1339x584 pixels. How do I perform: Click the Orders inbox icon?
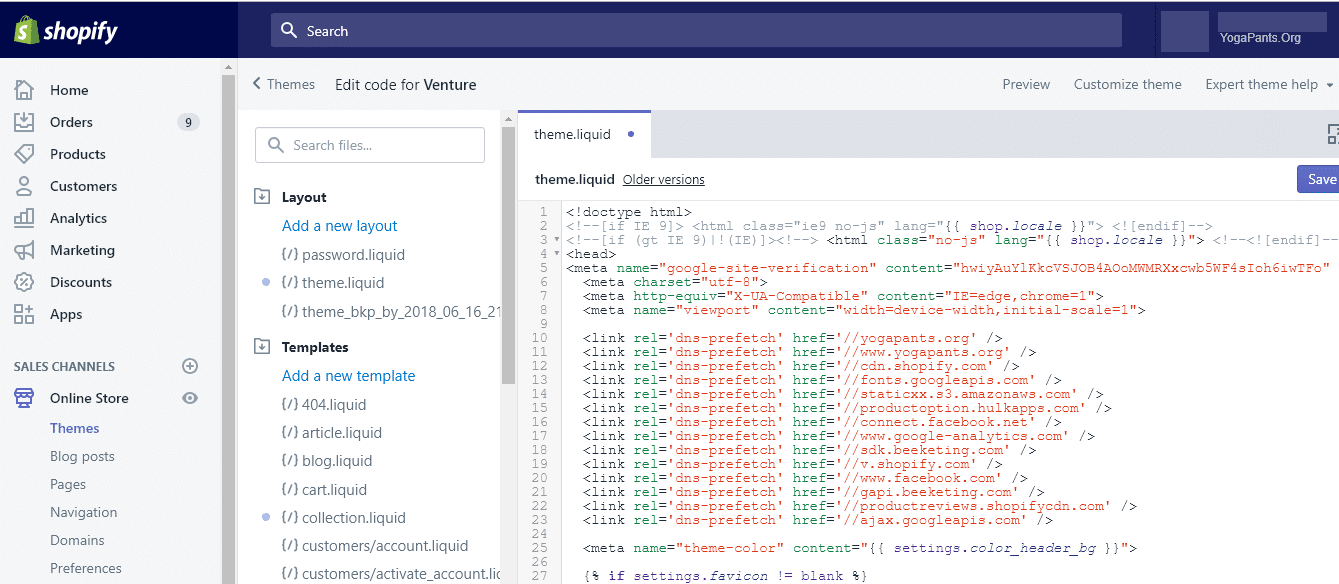[x=24, y=122]
